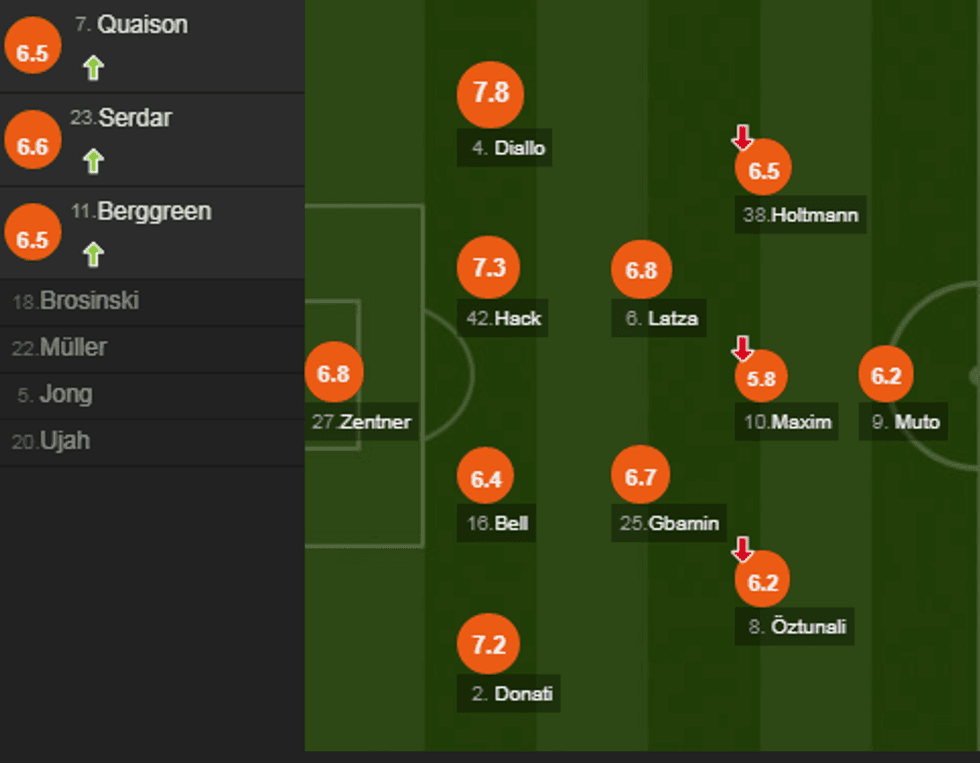Click Muto's 6.2 rating circle
The image size is (980, 763).
tap(886, 376)
